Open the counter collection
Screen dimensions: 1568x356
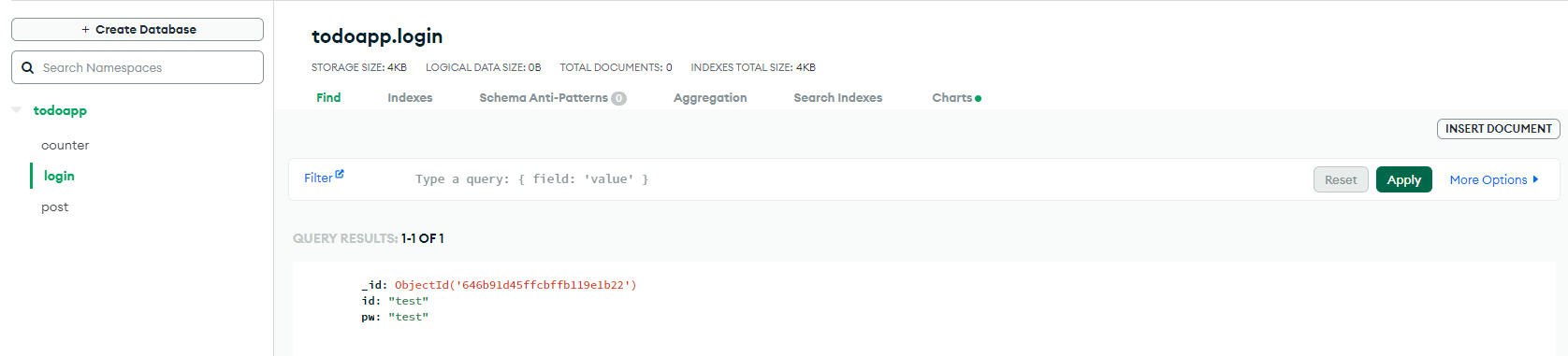[65, 145]
